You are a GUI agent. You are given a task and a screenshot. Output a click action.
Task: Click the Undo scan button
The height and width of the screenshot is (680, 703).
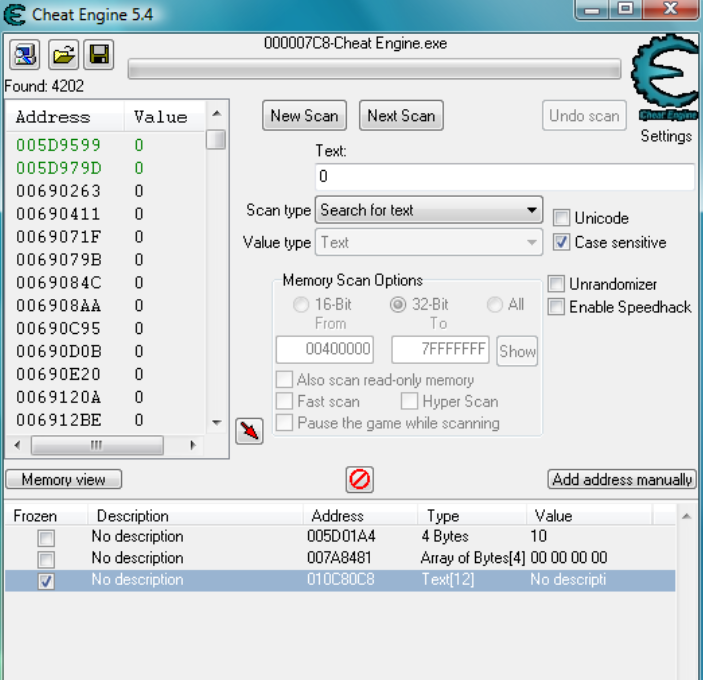(584, 116)
